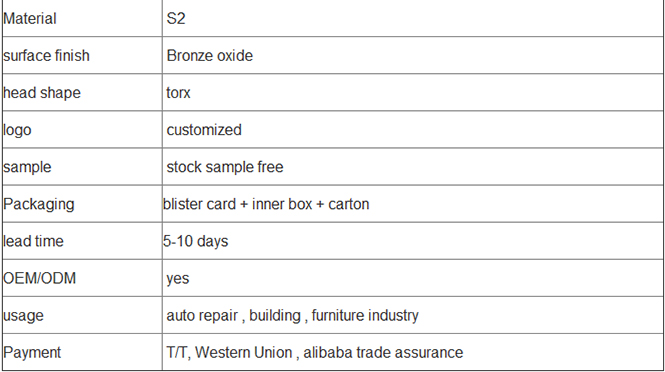Select the customized logo value
The height and width of the screenshot is (372, 665).
204,130
